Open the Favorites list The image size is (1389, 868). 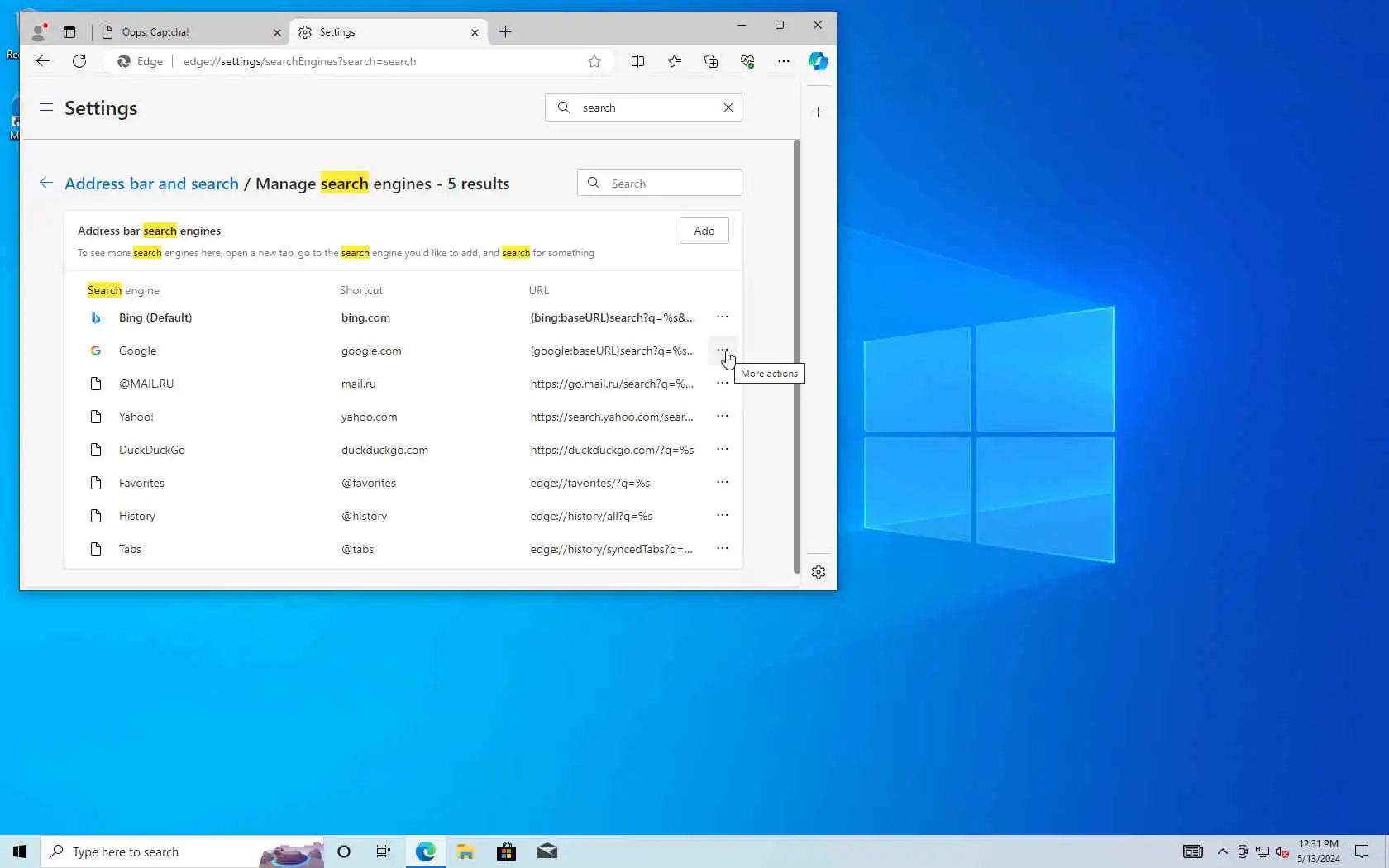tap(675, 61)
